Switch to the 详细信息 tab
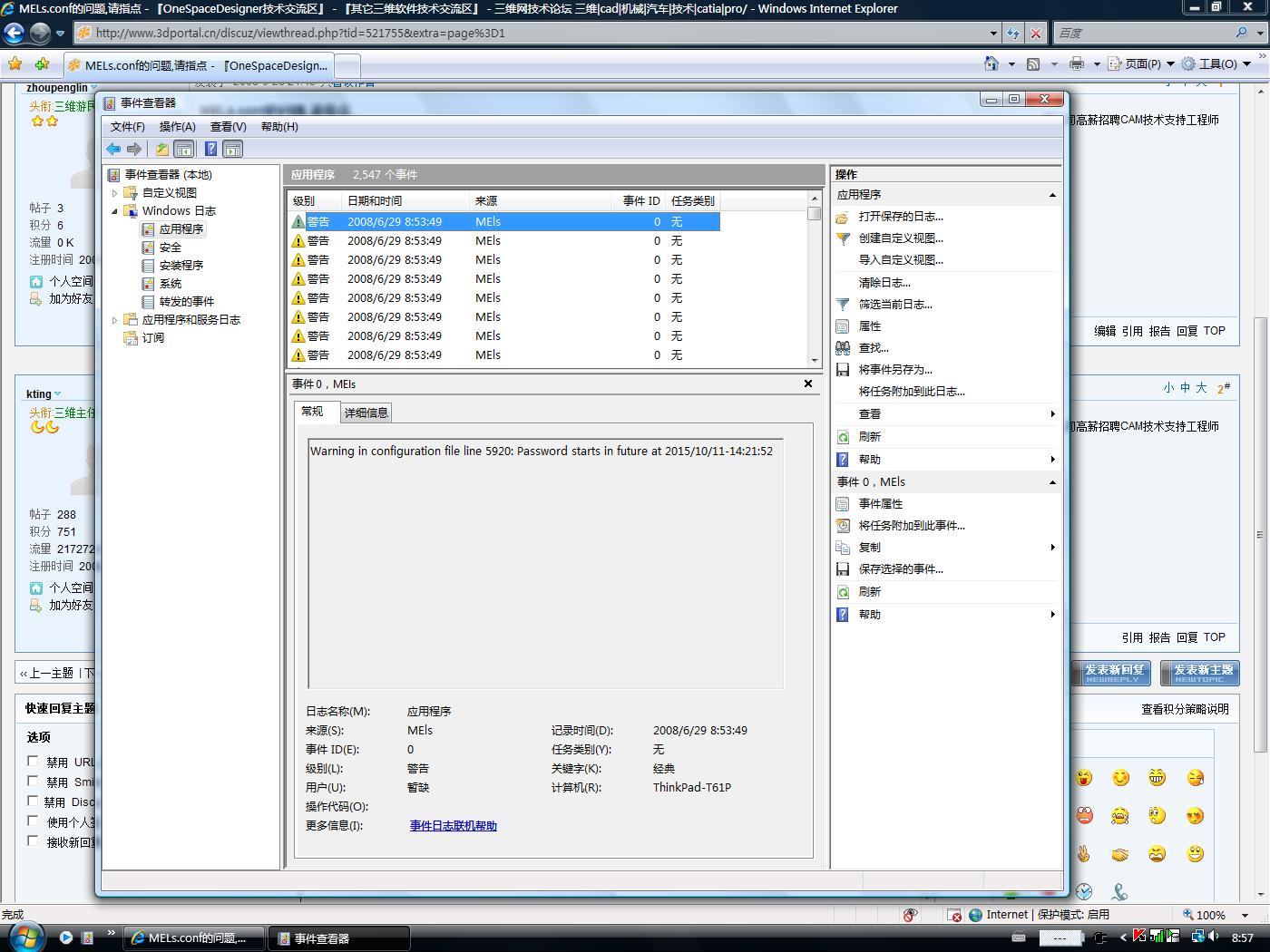1270x952 pixels. (366, 413)
